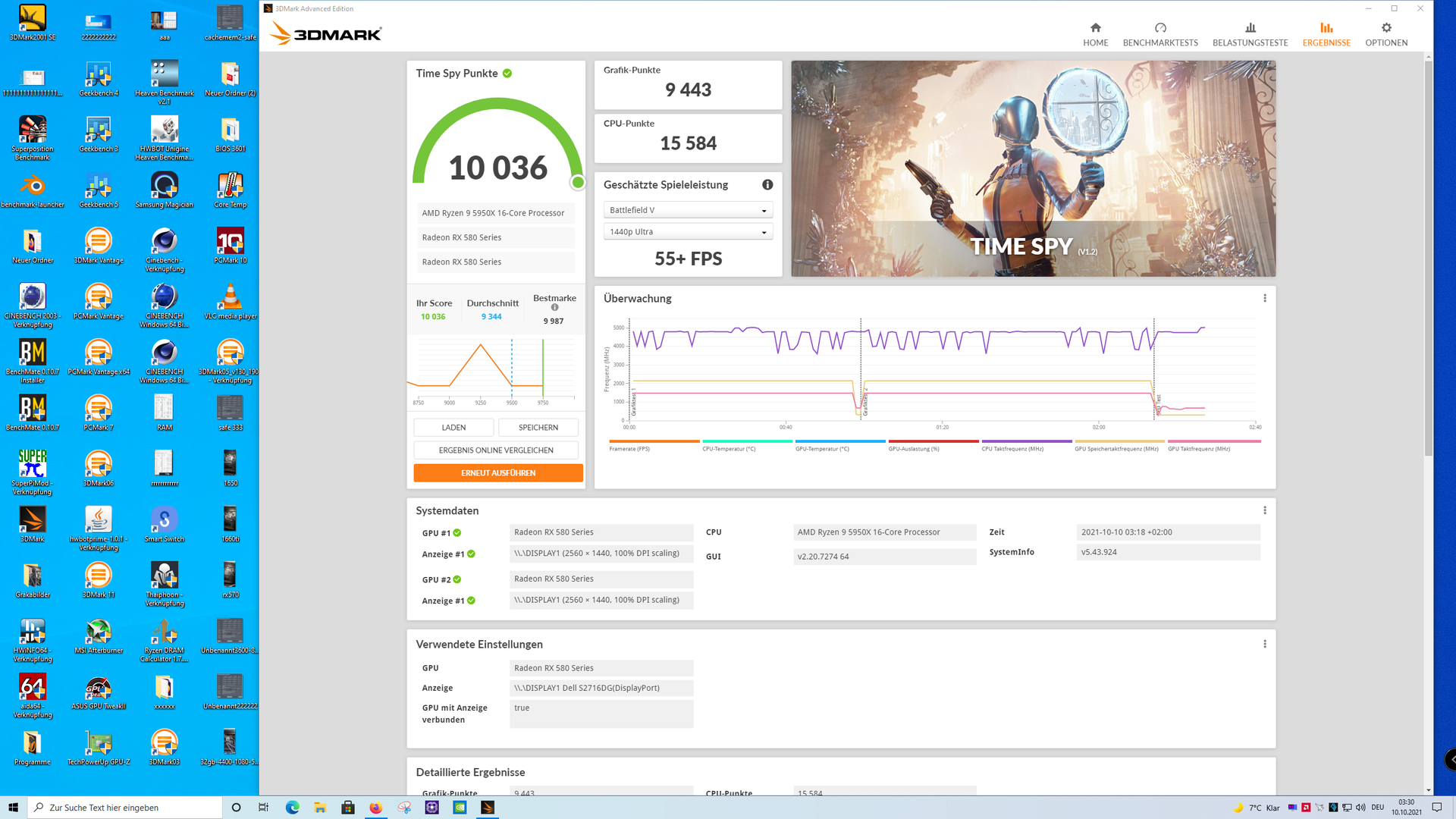Click the taskbar clock showing 03:30

pyautogui.click(x=1406, y=808)
